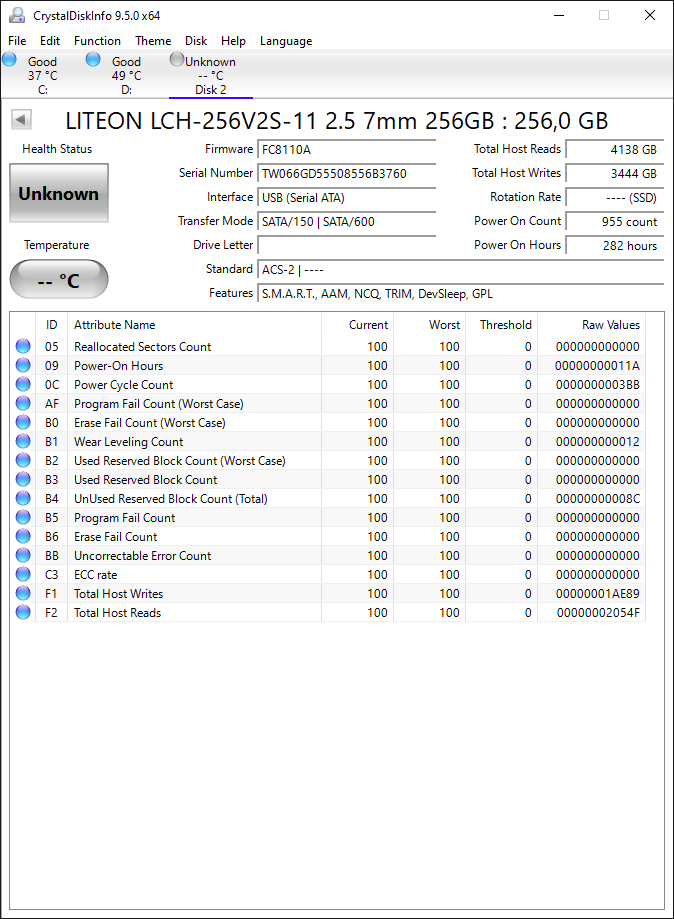Viewport: 674px width, 919px height.
Task: Close the CrystalDiskInfo window
Action: click(649, 15)
